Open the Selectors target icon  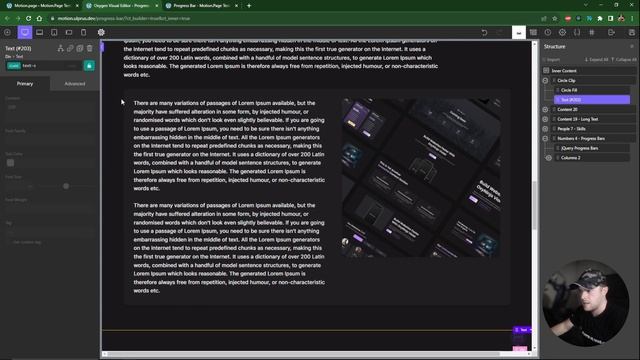(x=562, y=32)
